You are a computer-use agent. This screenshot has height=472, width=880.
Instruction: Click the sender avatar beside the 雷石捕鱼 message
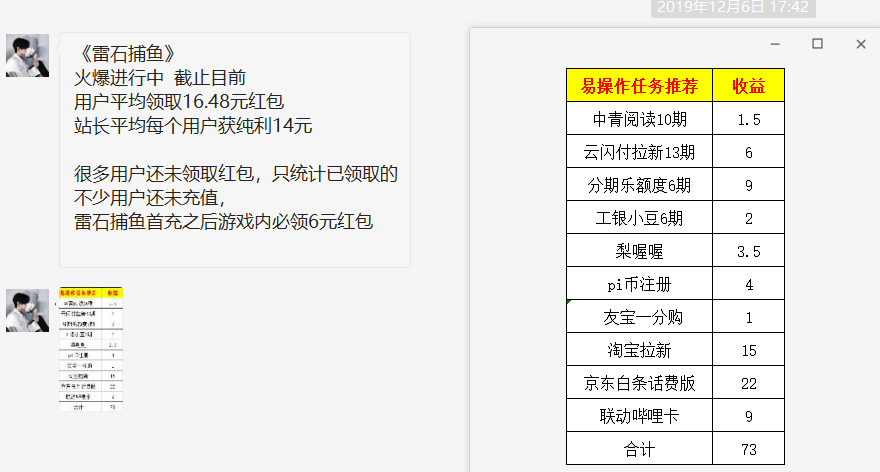tap(28, 56)
